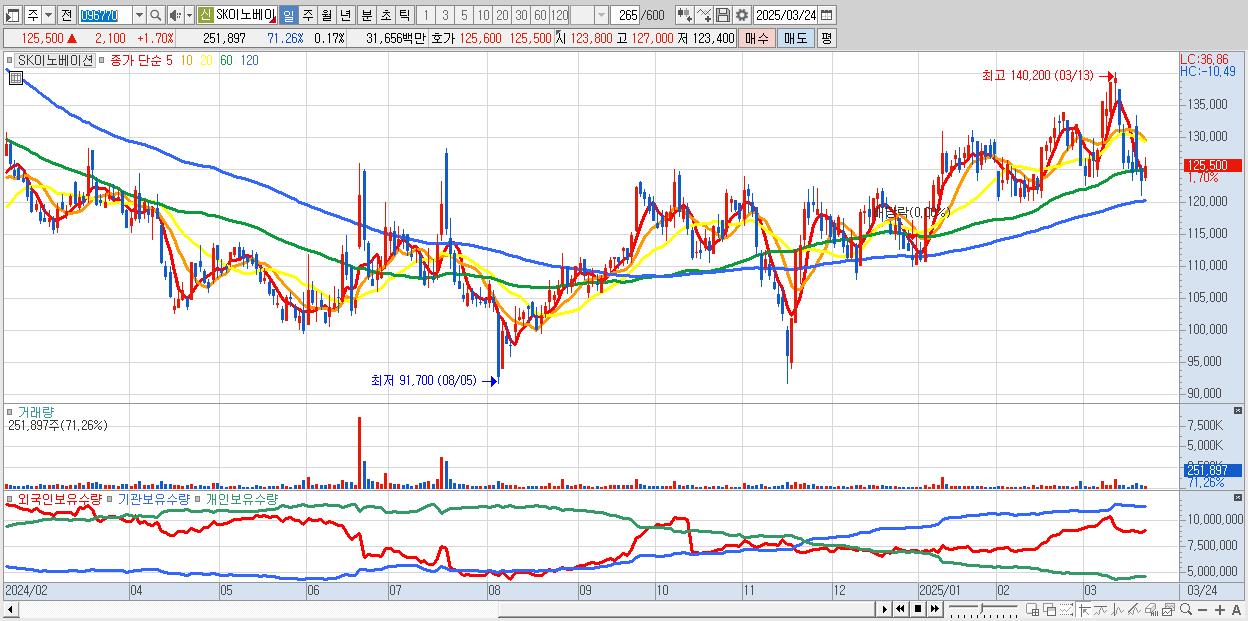Screen dimensions: 1248x621
Task: Select the daily '일' period tab
Action: point(288,15)
